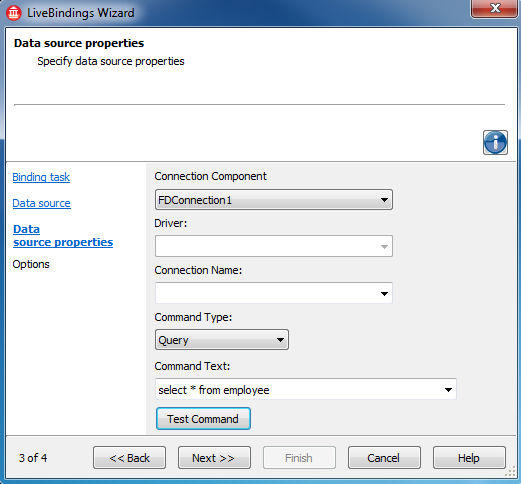
Task: Click the Options step label
Action: [31, 264]
